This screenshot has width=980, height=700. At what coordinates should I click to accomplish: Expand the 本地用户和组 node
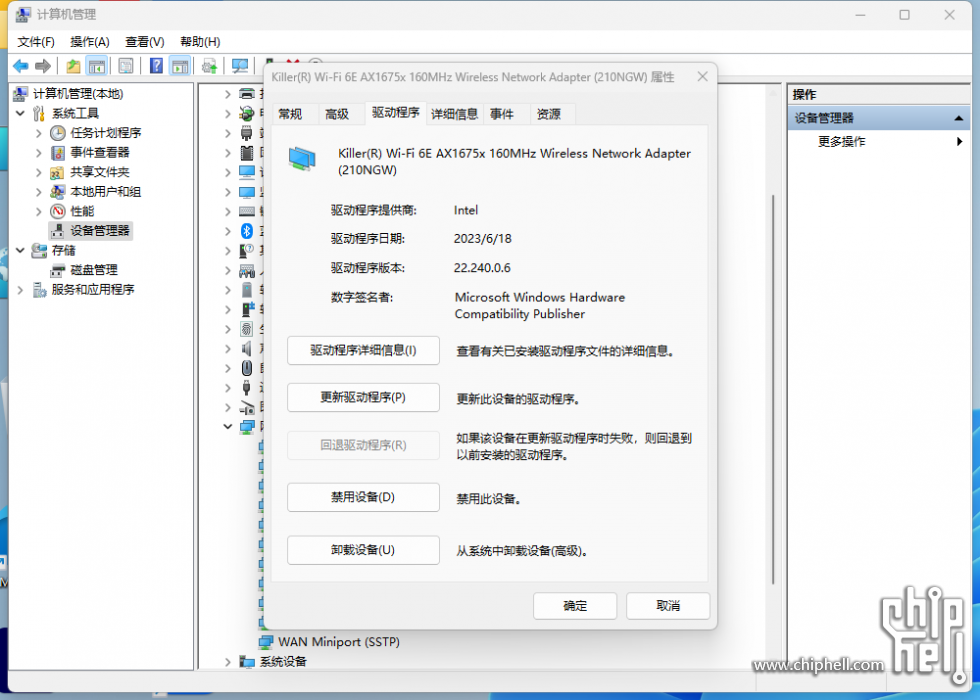pos(39,192)
